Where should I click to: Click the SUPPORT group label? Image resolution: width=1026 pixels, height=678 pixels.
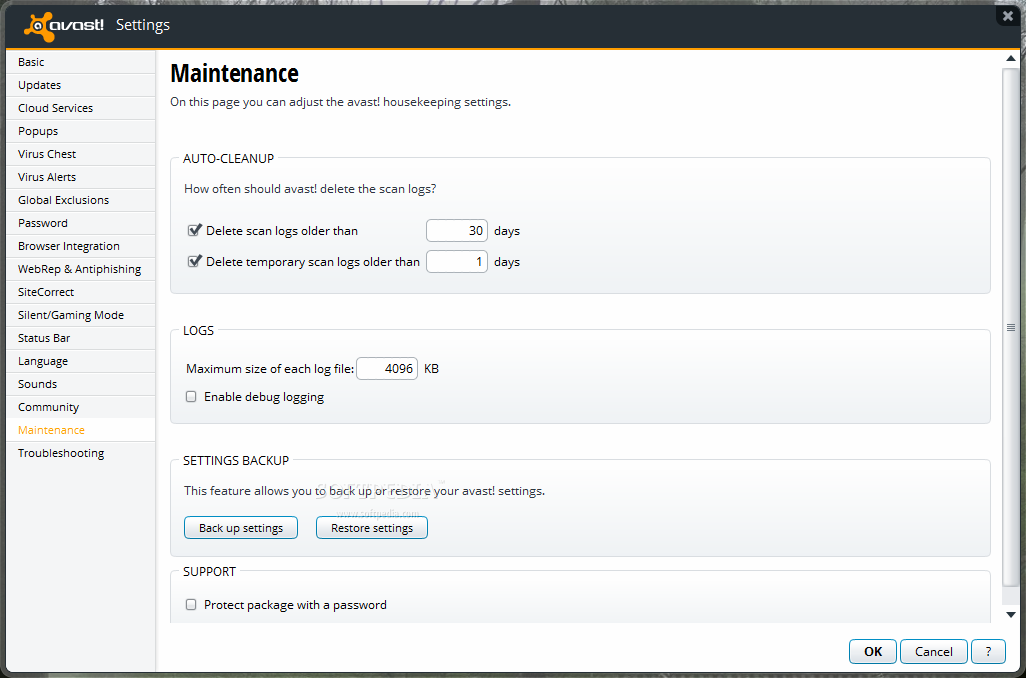tap(209, 571)
